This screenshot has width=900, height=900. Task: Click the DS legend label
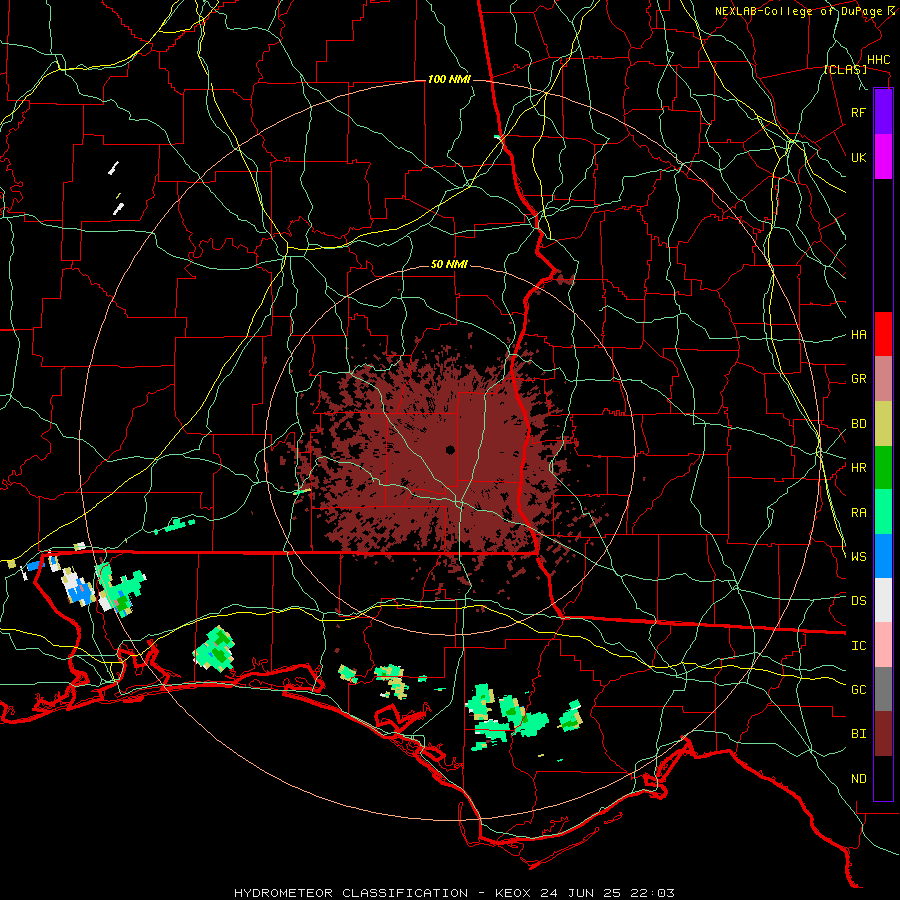[858, 601]
